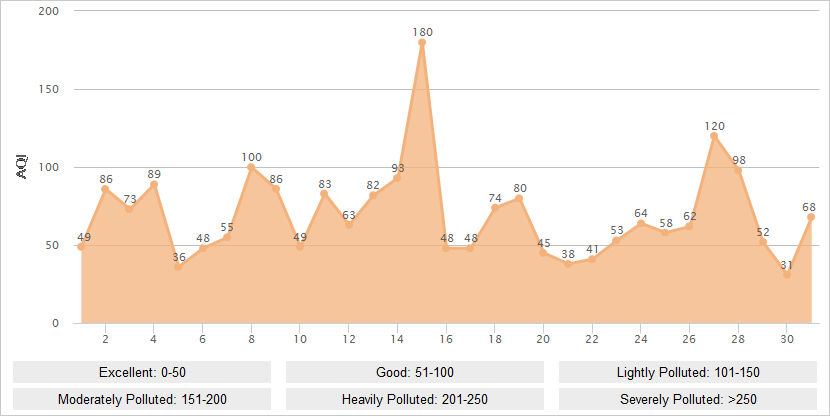This screenshot has width=830, height=416.
Task: Click the x-axis day label 26
Action: click(x=689, y=339)
